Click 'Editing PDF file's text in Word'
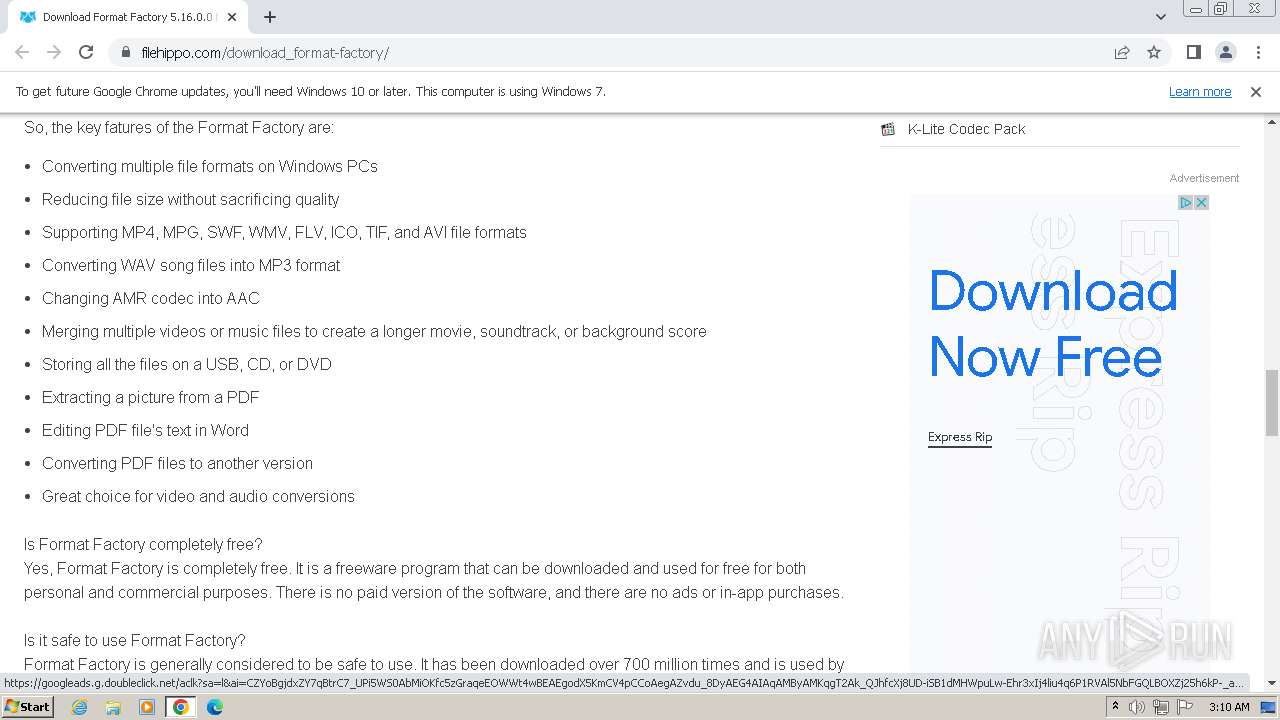Screen dimensions: 1280x720 point(145,430)
